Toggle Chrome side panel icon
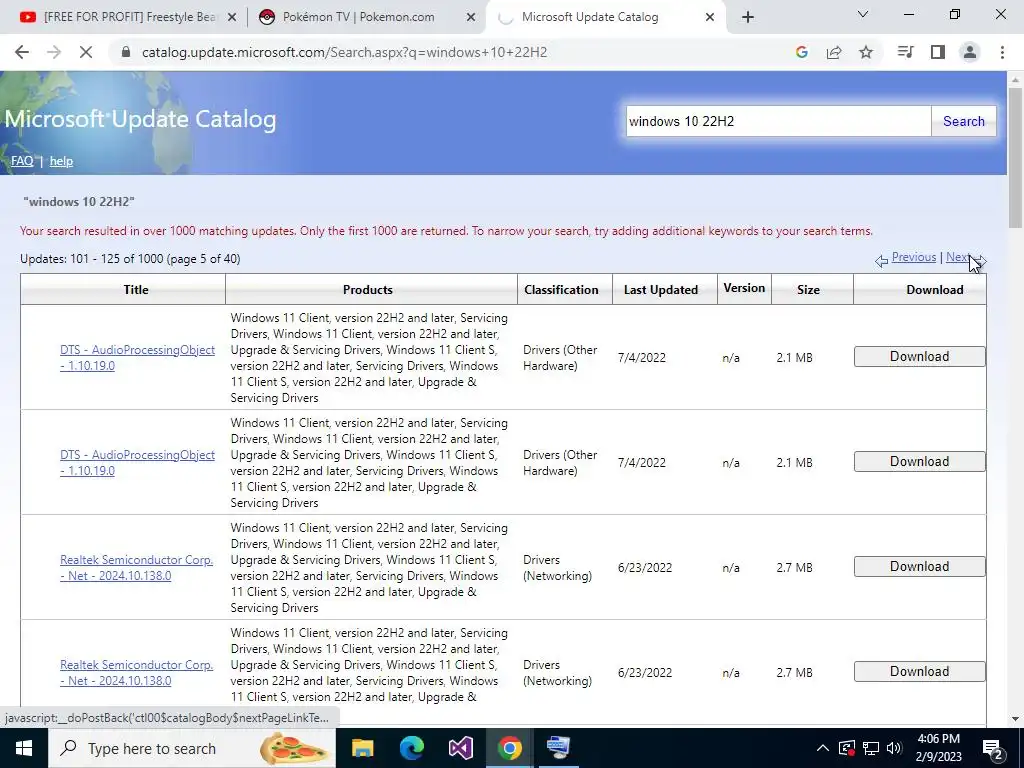Viewport: 1024px width, 768px height. coord(938,52)
